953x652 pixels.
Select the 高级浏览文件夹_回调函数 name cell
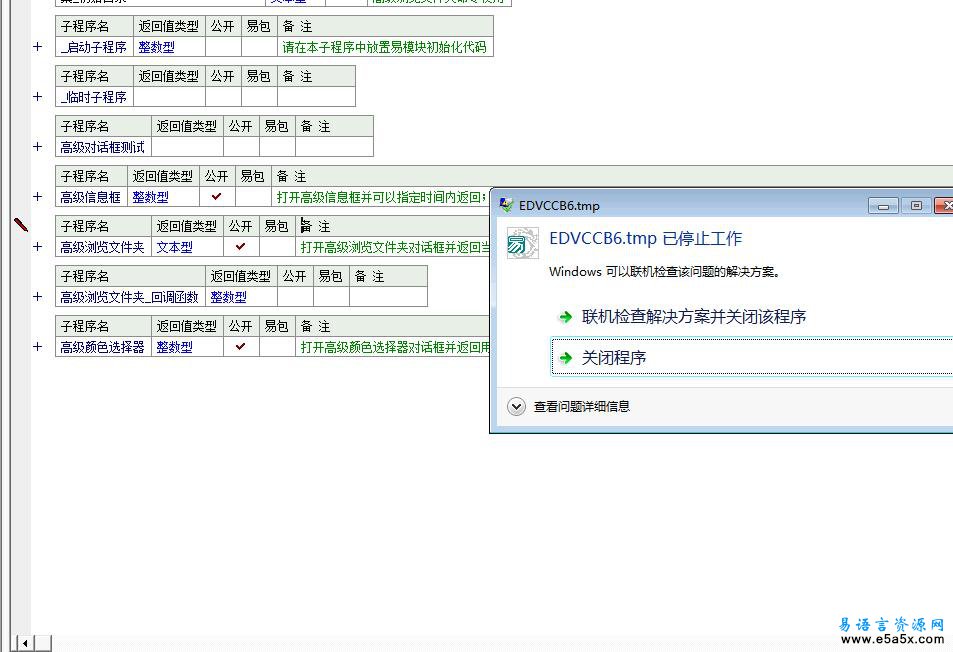(130, 297)
